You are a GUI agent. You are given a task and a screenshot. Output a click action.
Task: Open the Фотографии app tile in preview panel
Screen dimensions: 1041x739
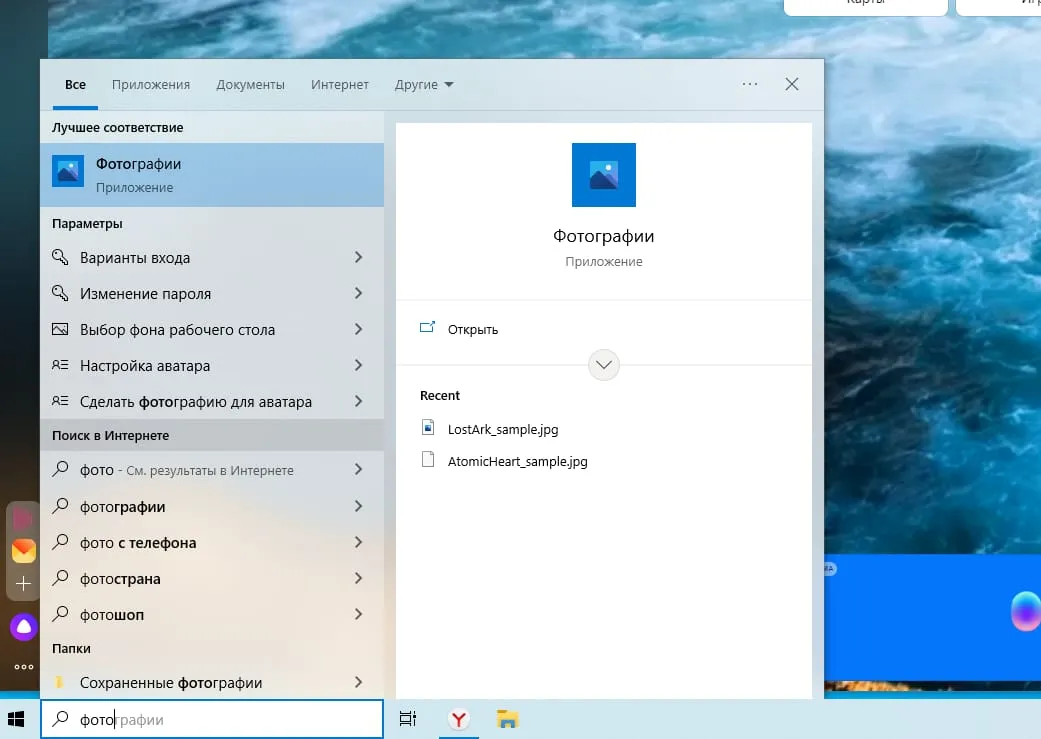click(x=603, y=175)
